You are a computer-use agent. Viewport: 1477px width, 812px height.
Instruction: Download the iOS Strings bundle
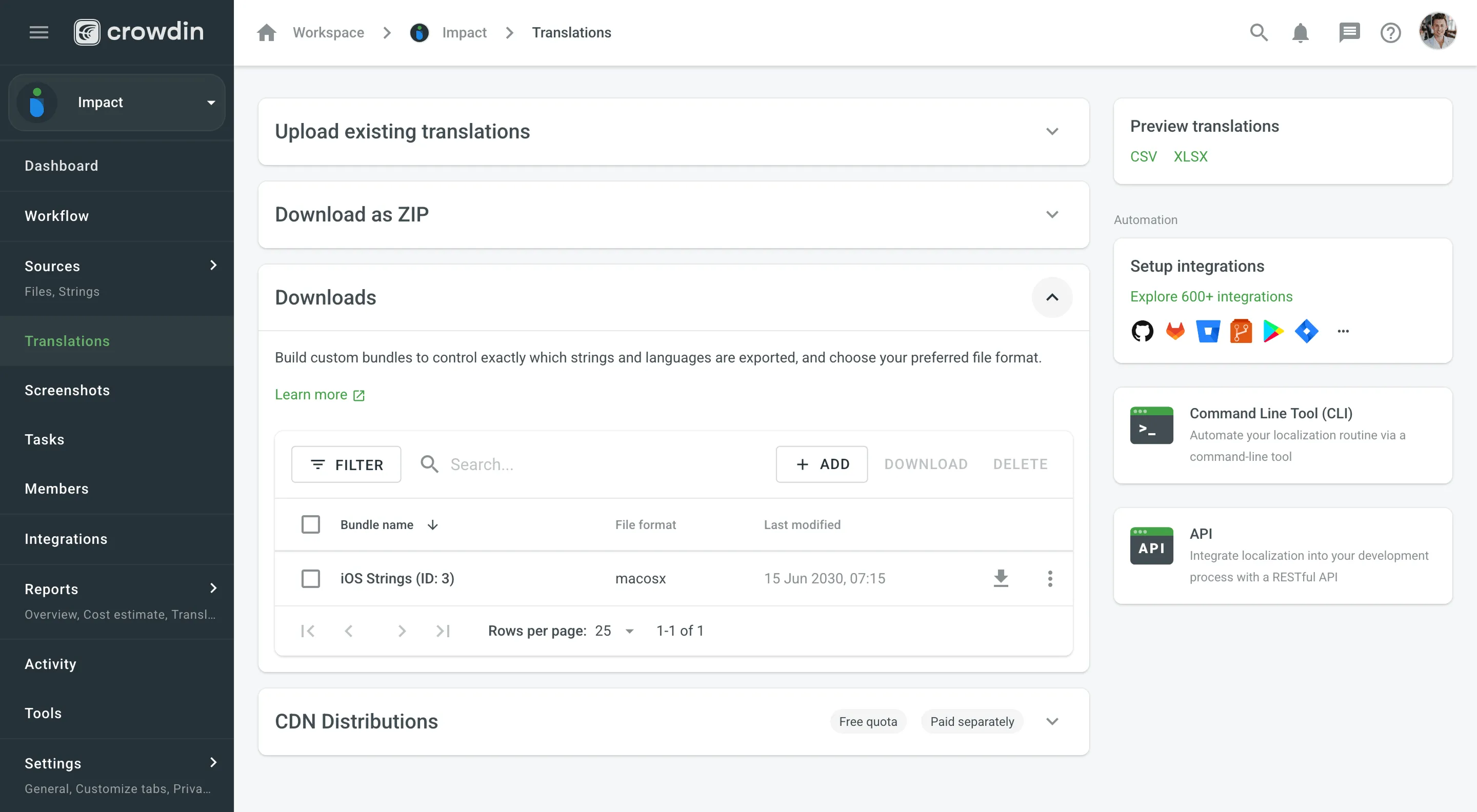pos(1001,578)
